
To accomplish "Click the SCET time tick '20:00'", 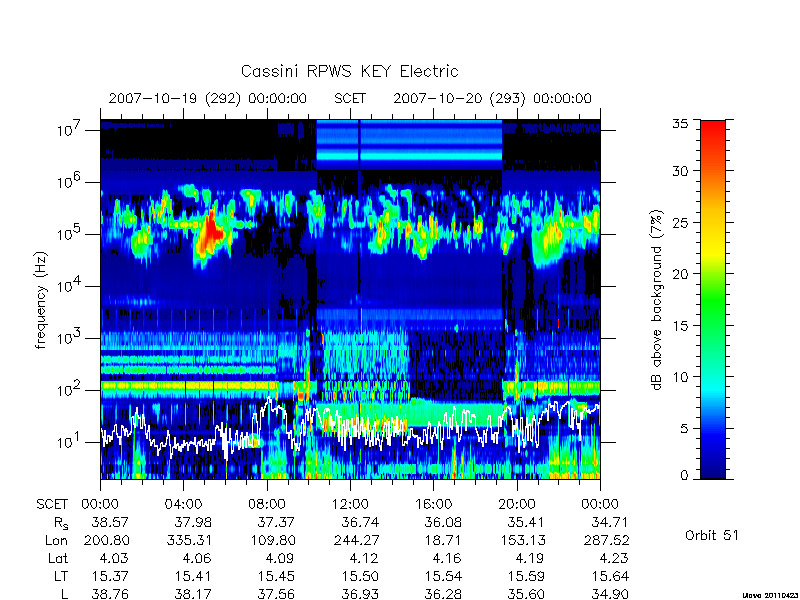I will coord(516,504).
